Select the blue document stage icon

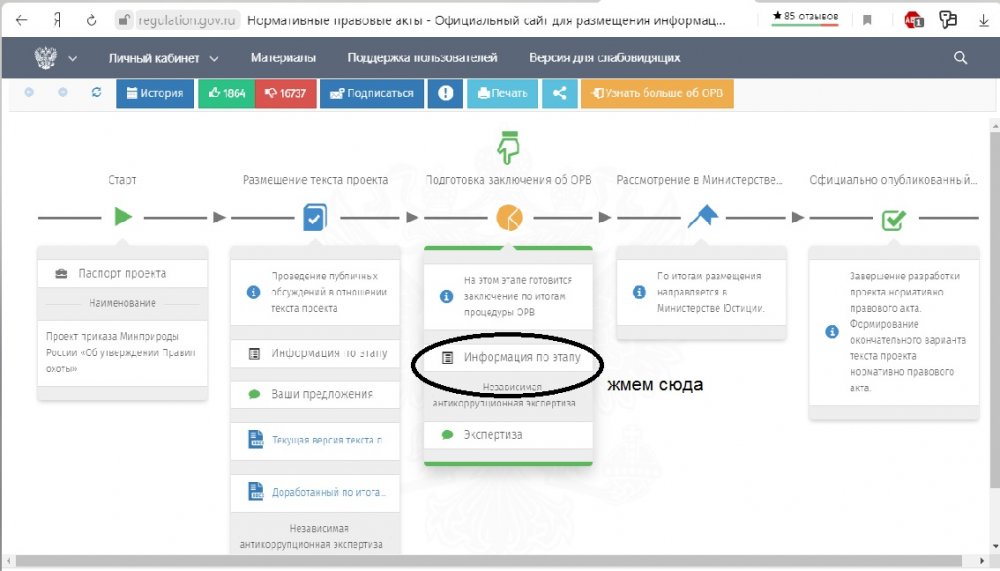coord(314,216)
